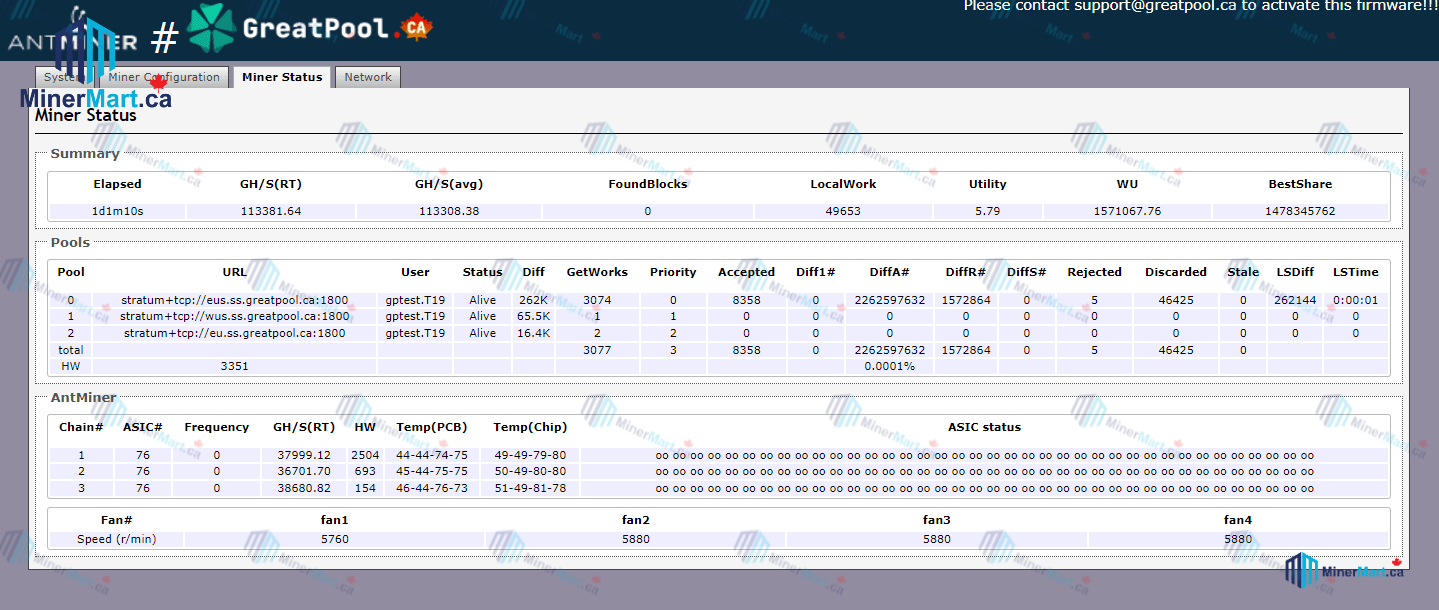
Task: Go to the Network tab
Action: point(368,77)
